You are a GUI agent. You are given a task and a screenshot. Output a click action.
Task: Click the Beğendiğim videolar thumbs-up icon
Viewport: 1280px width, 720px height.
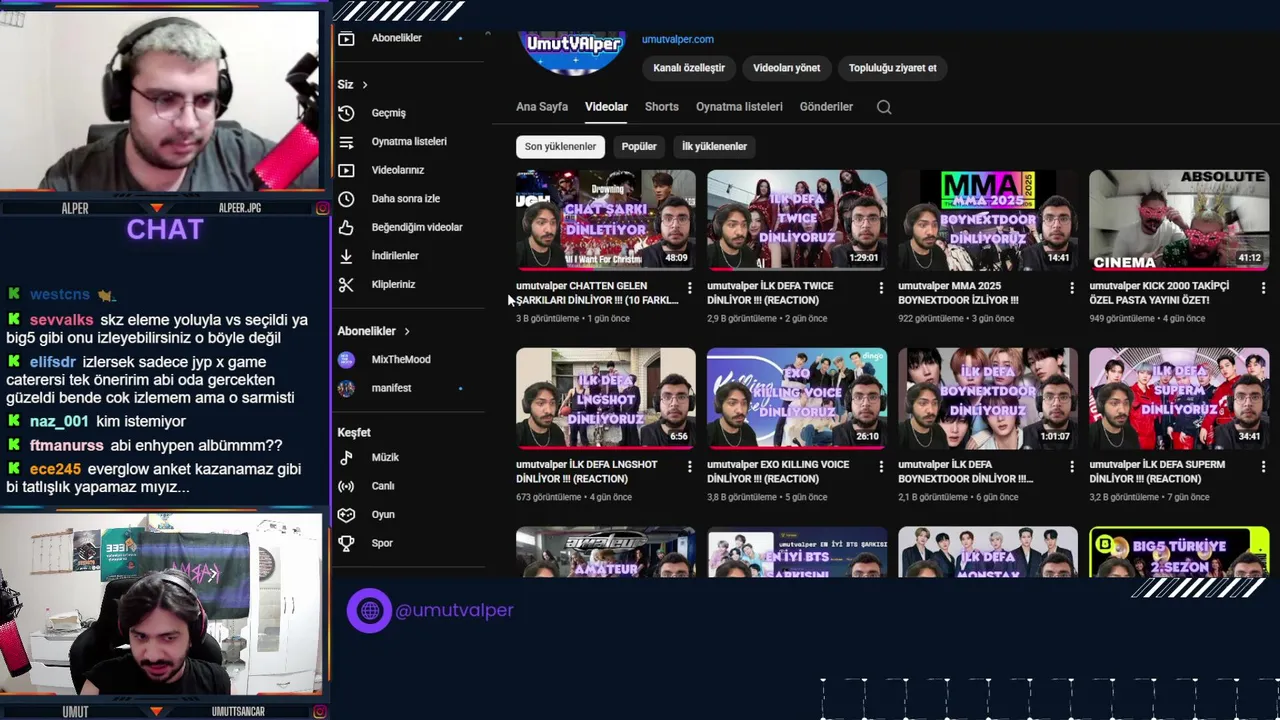click(346, 227)
